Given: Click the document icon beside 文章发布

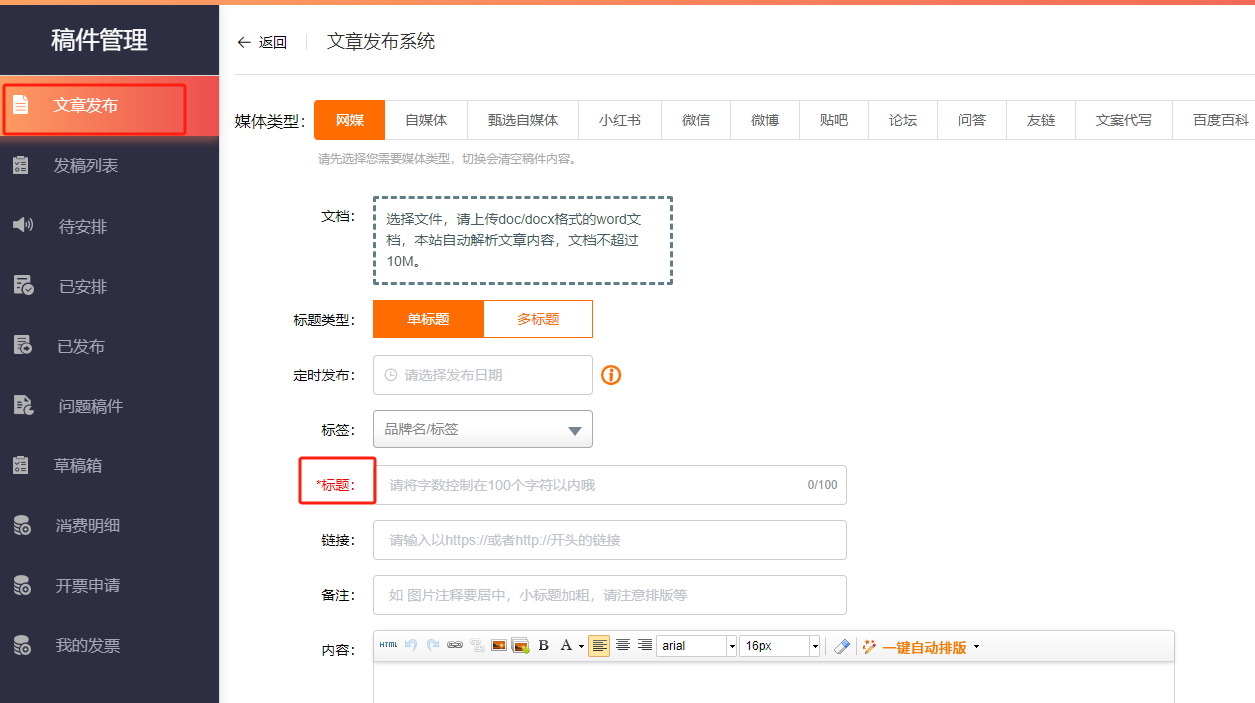Looking at the screenshot, I should point(21,105).
